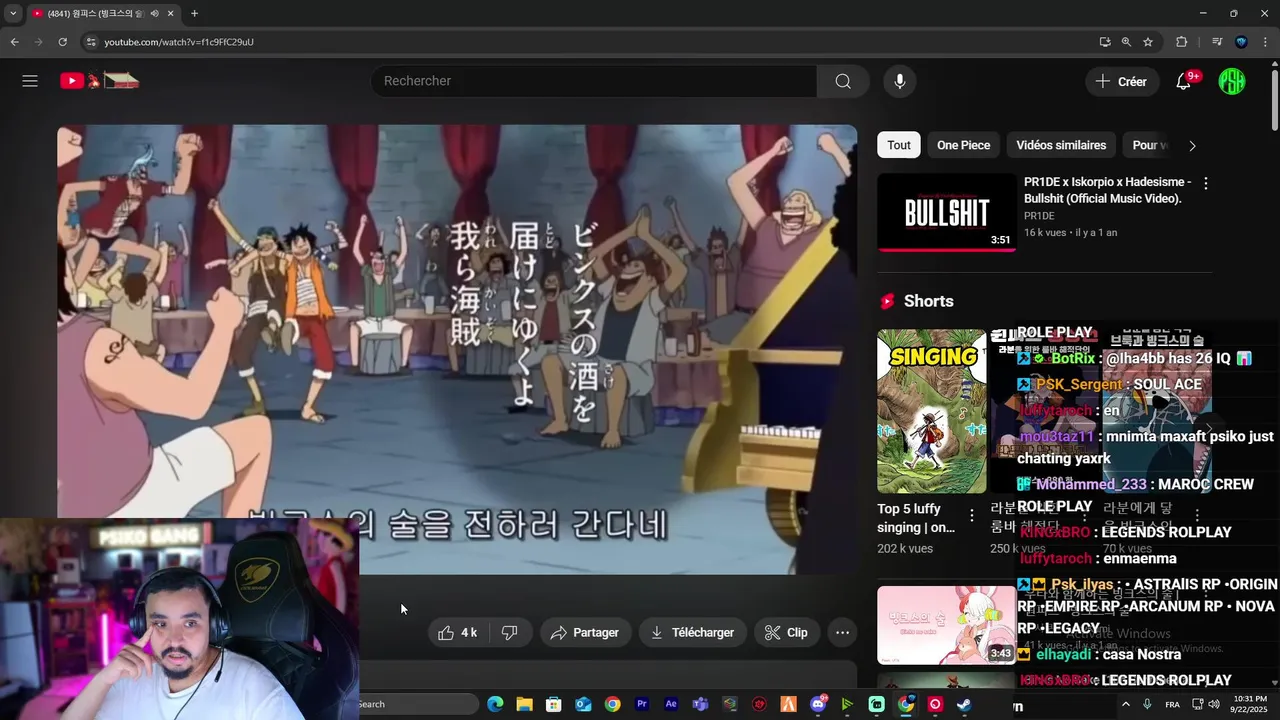This screenshot has width=1280, height=720.
Task: Open options for PR1DE Bullshit video
Action: pyautogui.click(x=1205, y=184)
